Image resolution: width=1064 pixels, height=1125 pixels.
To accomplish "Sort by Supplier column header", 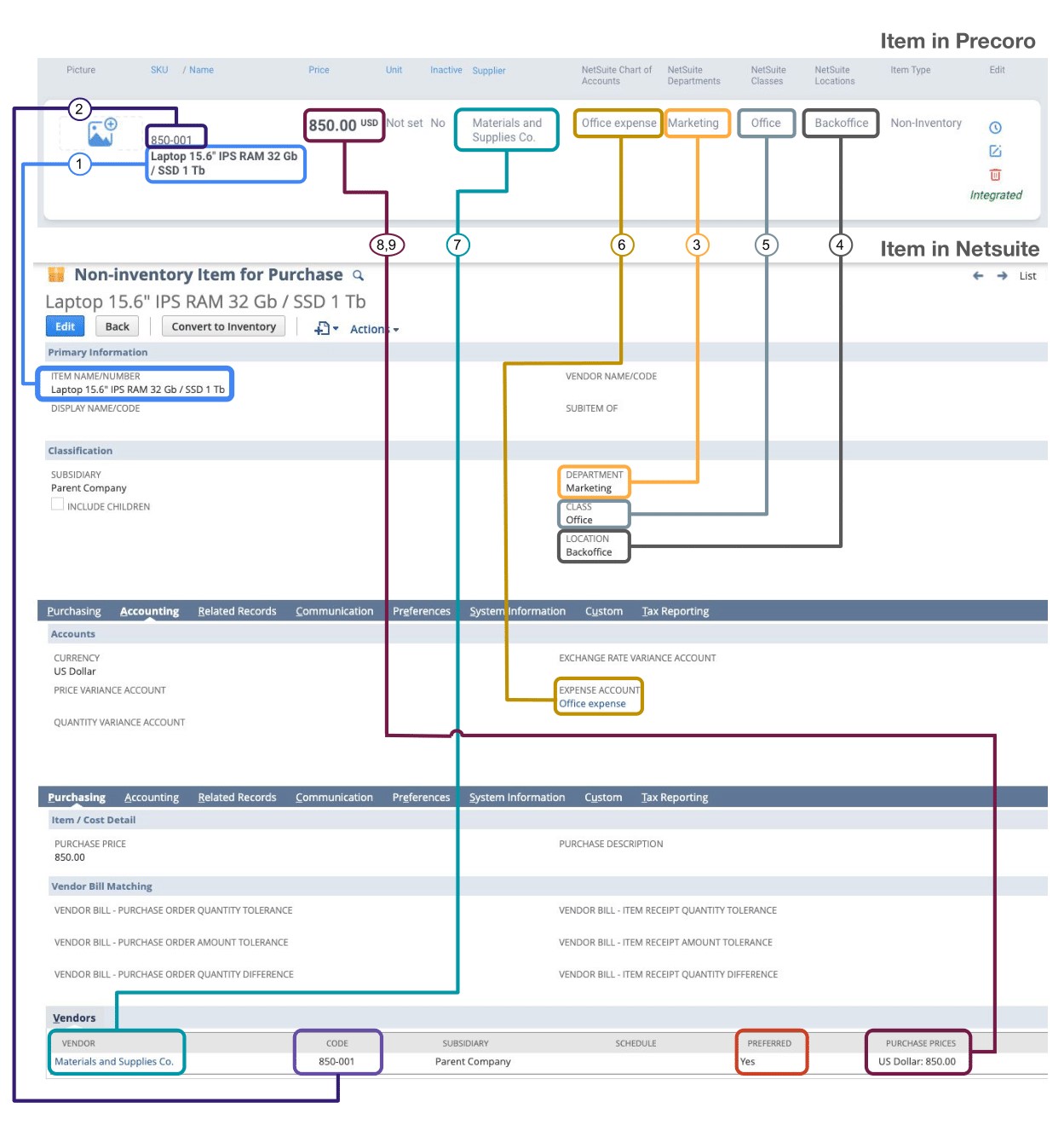I will click(x=489, y=71).
